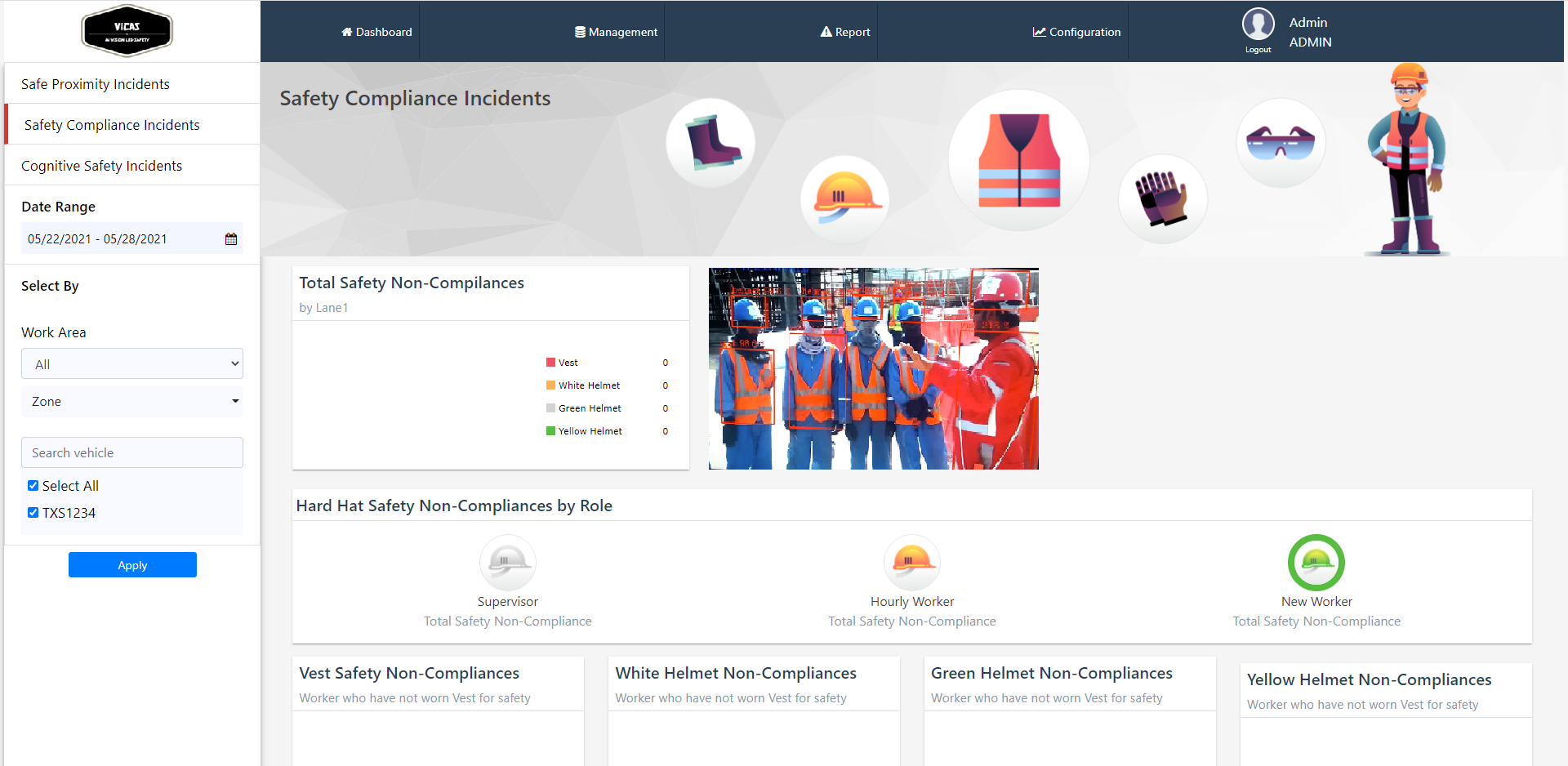Toggle the TXS1234 vehicle checkbox
This screenshot has height=766, width=1568.
[x=33, y=513]
